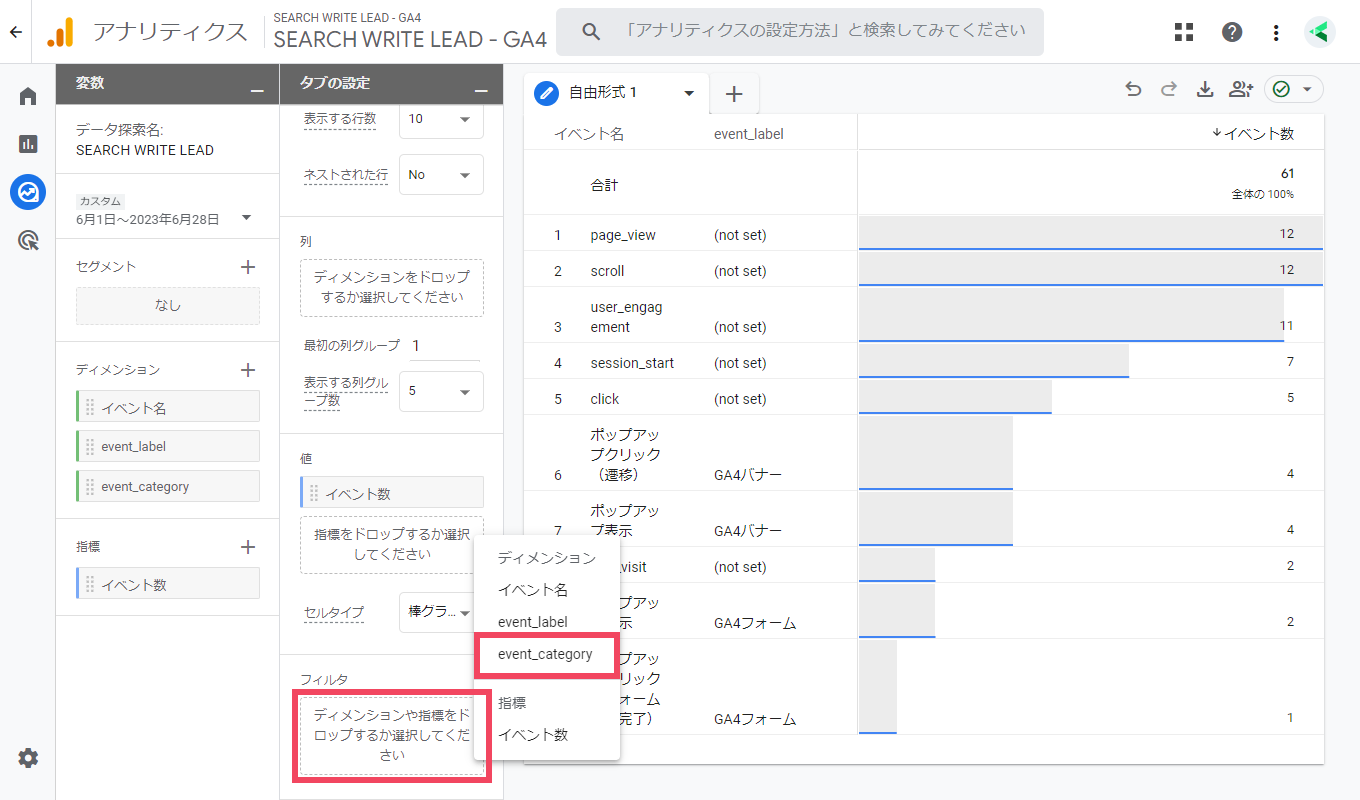Open the help question mark icon
The image size is (1360, 800).
(x=1232, y=32)
